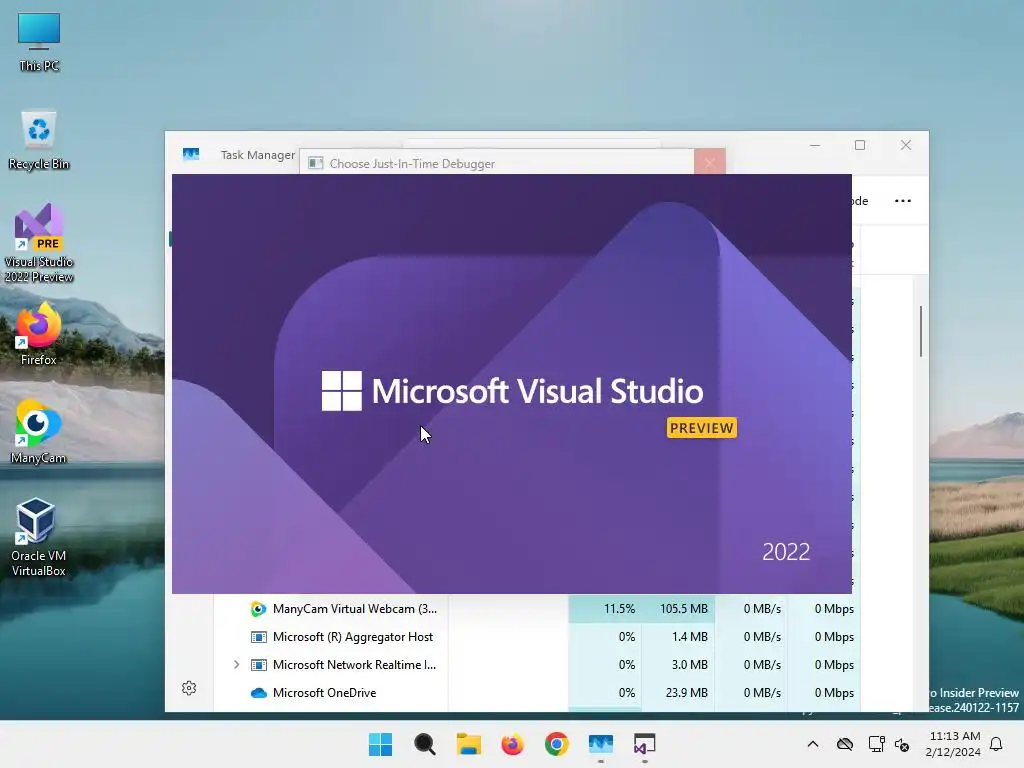
Task: Launch Visual Studio 2022 Preview desktop shortcut
Action: [39, 243]
